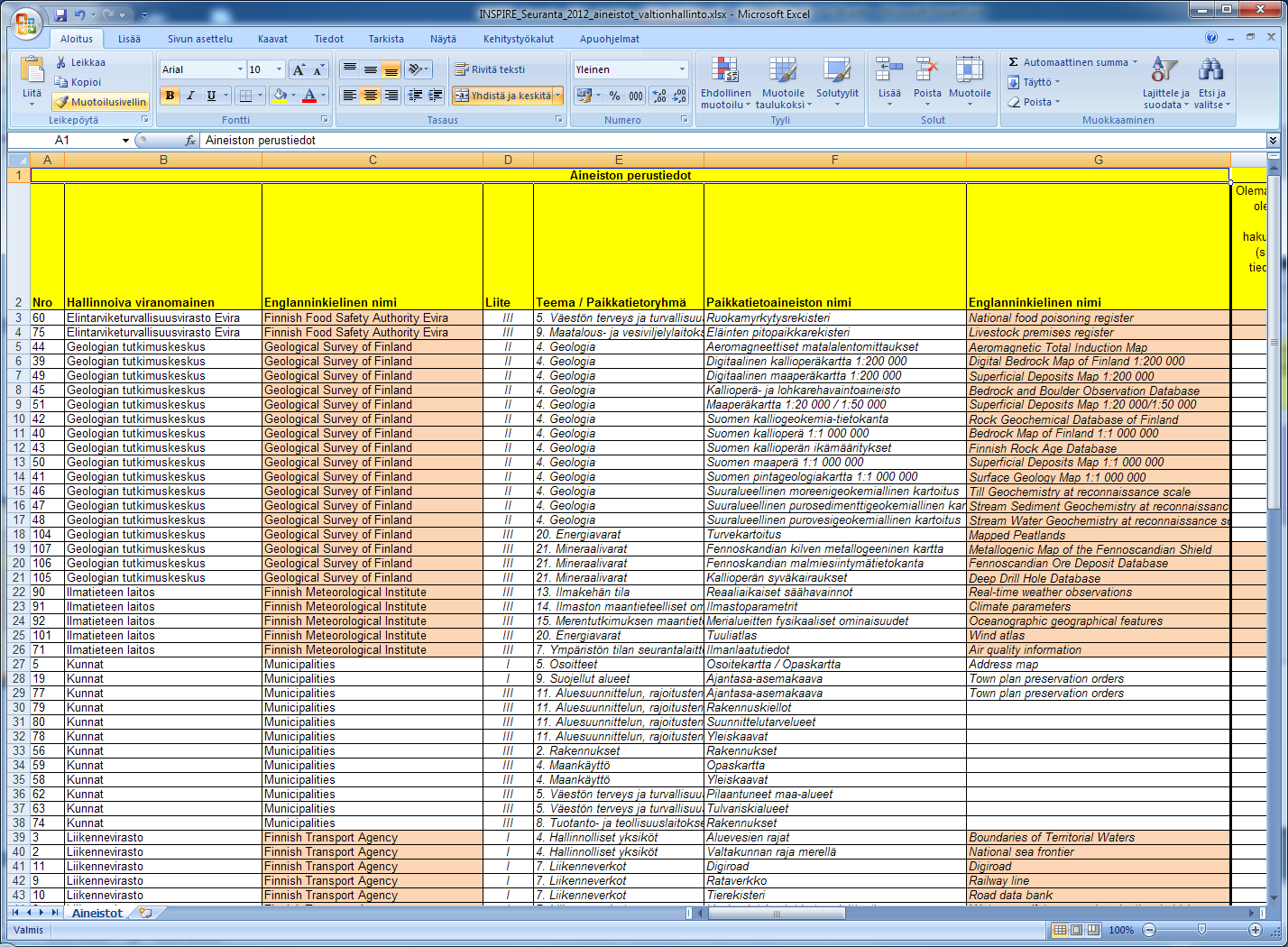This screenshot has width=1288, height=947.
Task: Open Lajittele ja suodata sort and filter
Action: pos(1165,83)
